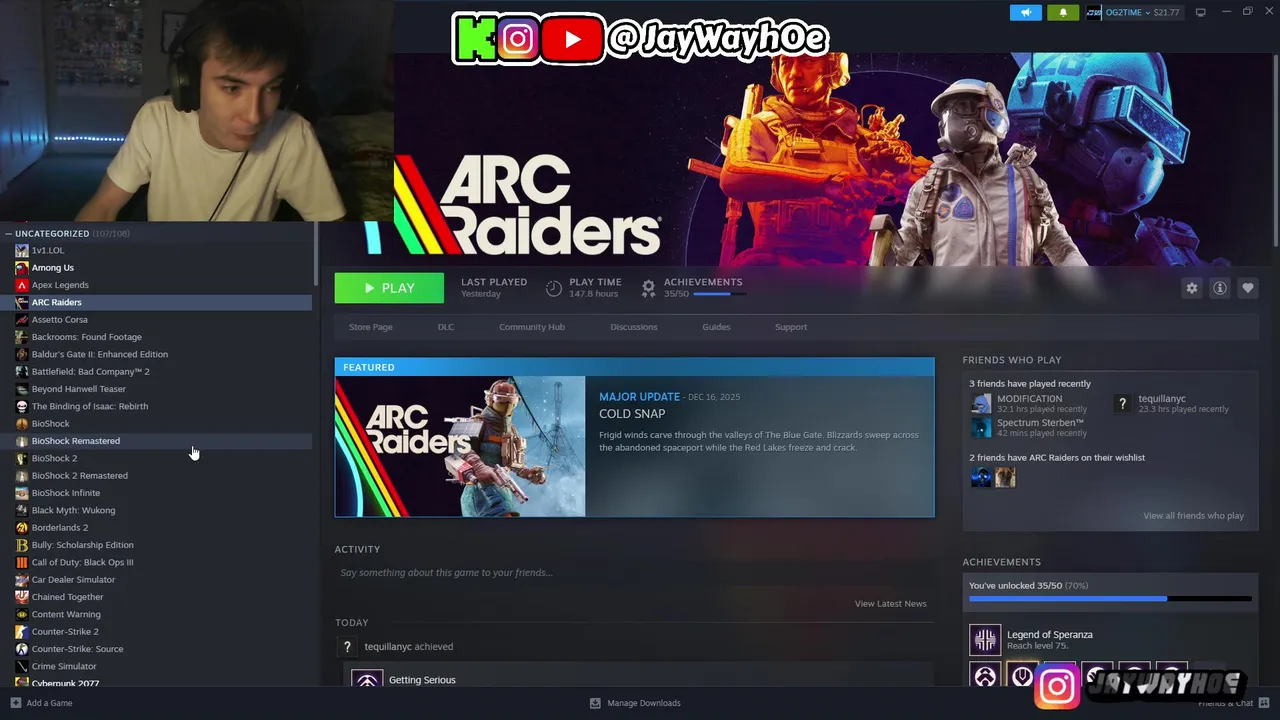Screen dimensions: 1280x720
Task: Select "Chained Together" in library list
Action: (68, 597)
